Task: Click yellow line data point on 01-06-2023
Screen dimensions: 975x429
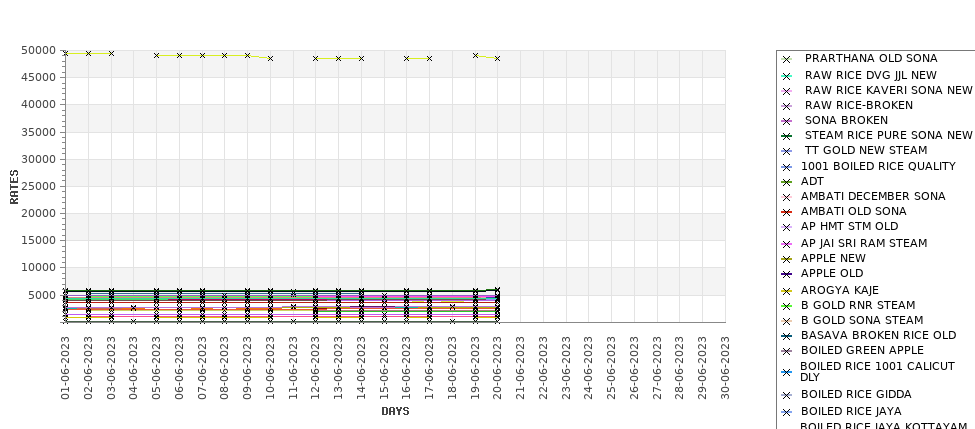Action: [66, 53]
